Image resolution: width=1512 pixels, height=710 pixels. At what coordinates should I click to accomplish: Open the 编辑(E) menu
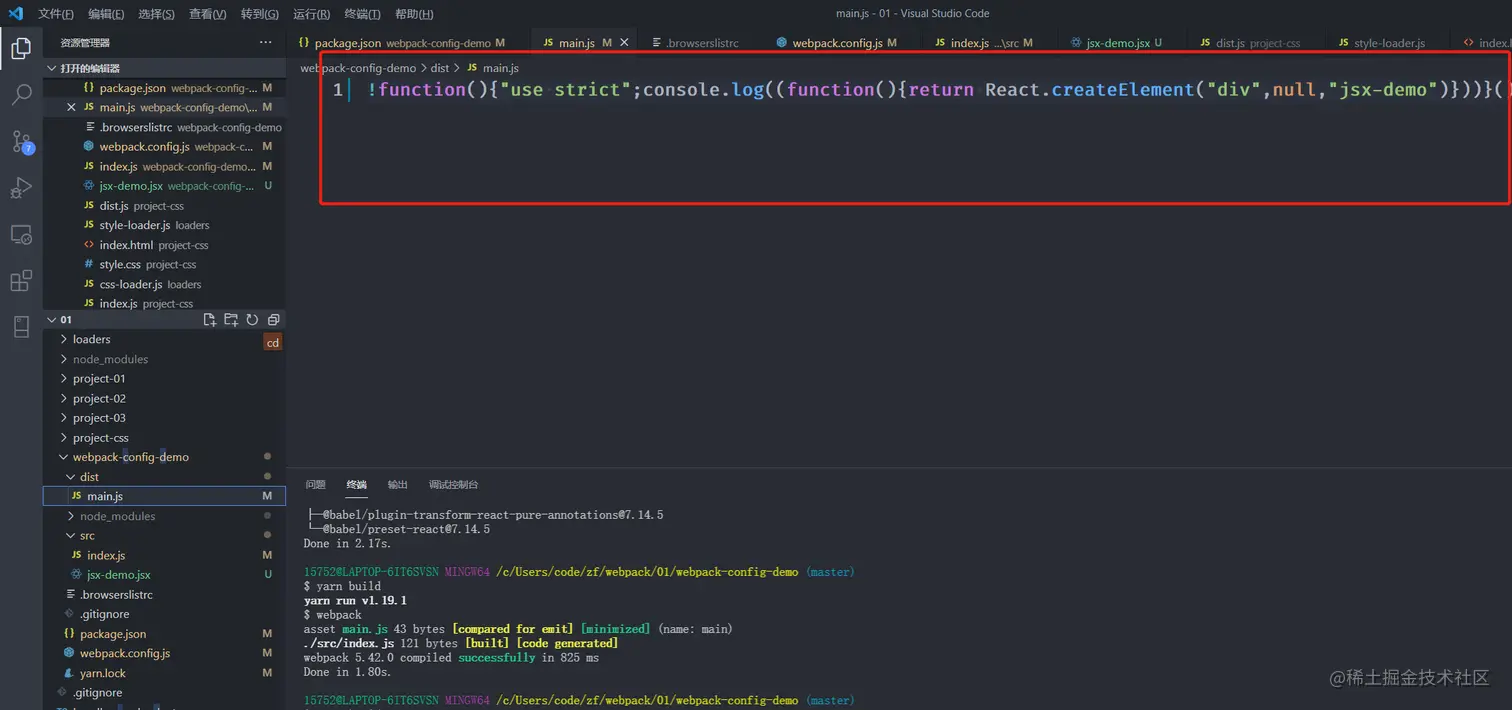point(106,14)
